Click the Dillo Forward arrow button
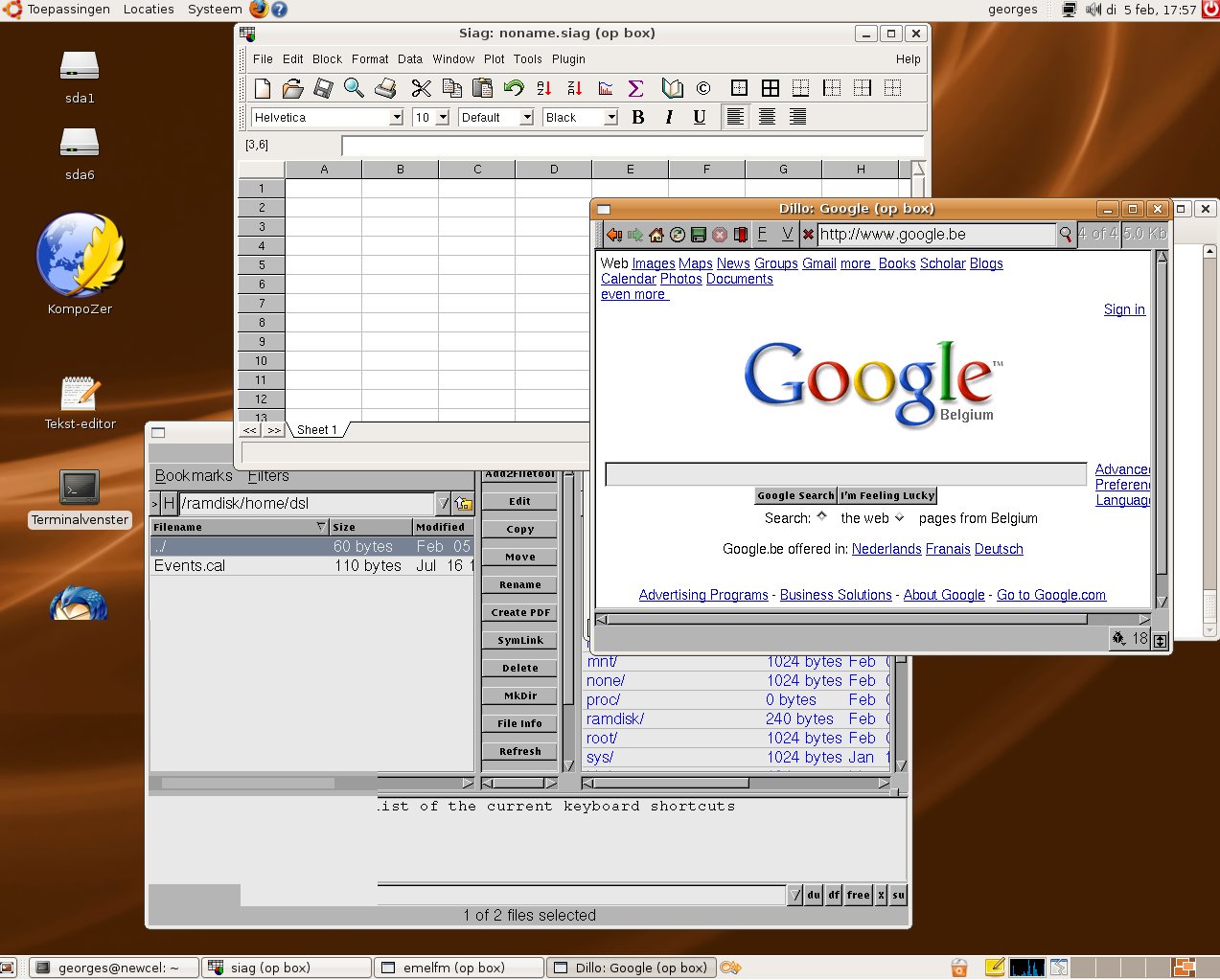The width and height of the screenshot is (1220, 980). click(x=635, y=235)
